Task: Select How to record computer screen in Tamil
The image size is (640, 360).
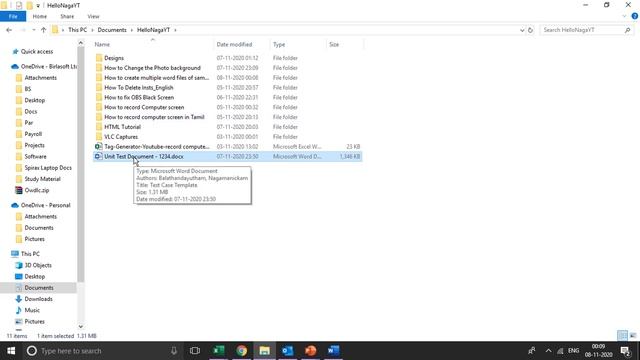Action: tap(154, 117)
